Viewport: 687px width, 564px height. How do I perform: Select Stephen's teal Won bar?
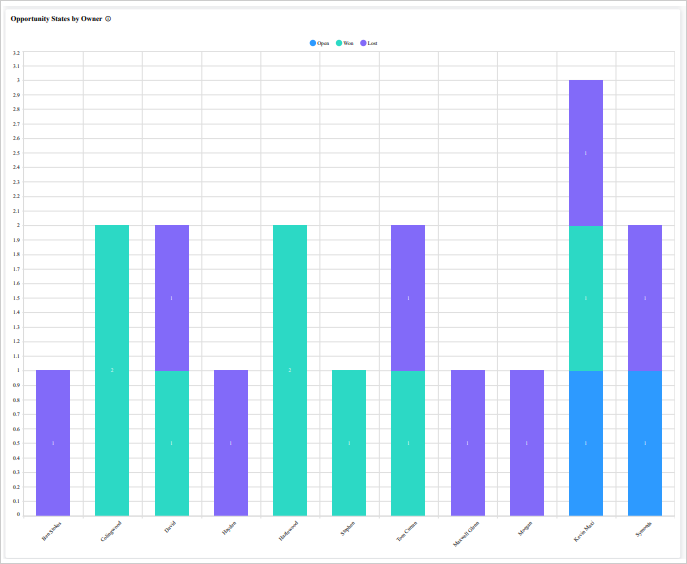(x=349, y=443)
